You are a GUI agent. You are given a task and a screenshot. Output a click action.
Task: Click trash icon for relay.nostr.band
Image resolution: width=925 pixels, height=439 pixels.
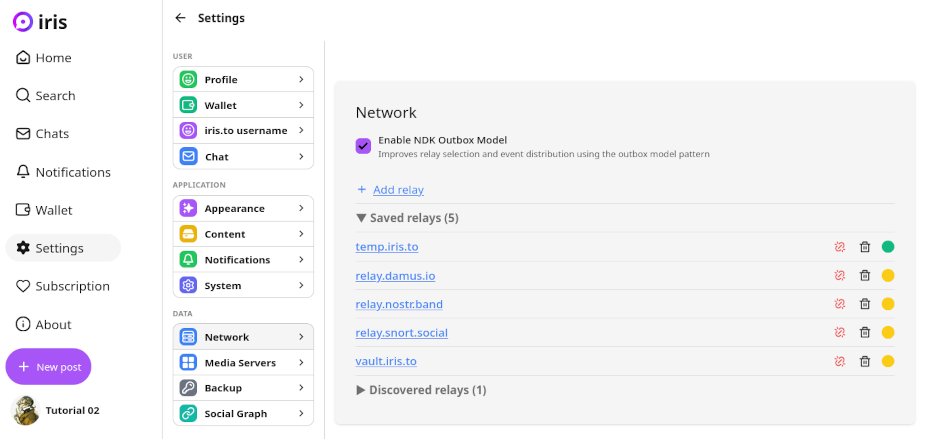pos(865,304)
